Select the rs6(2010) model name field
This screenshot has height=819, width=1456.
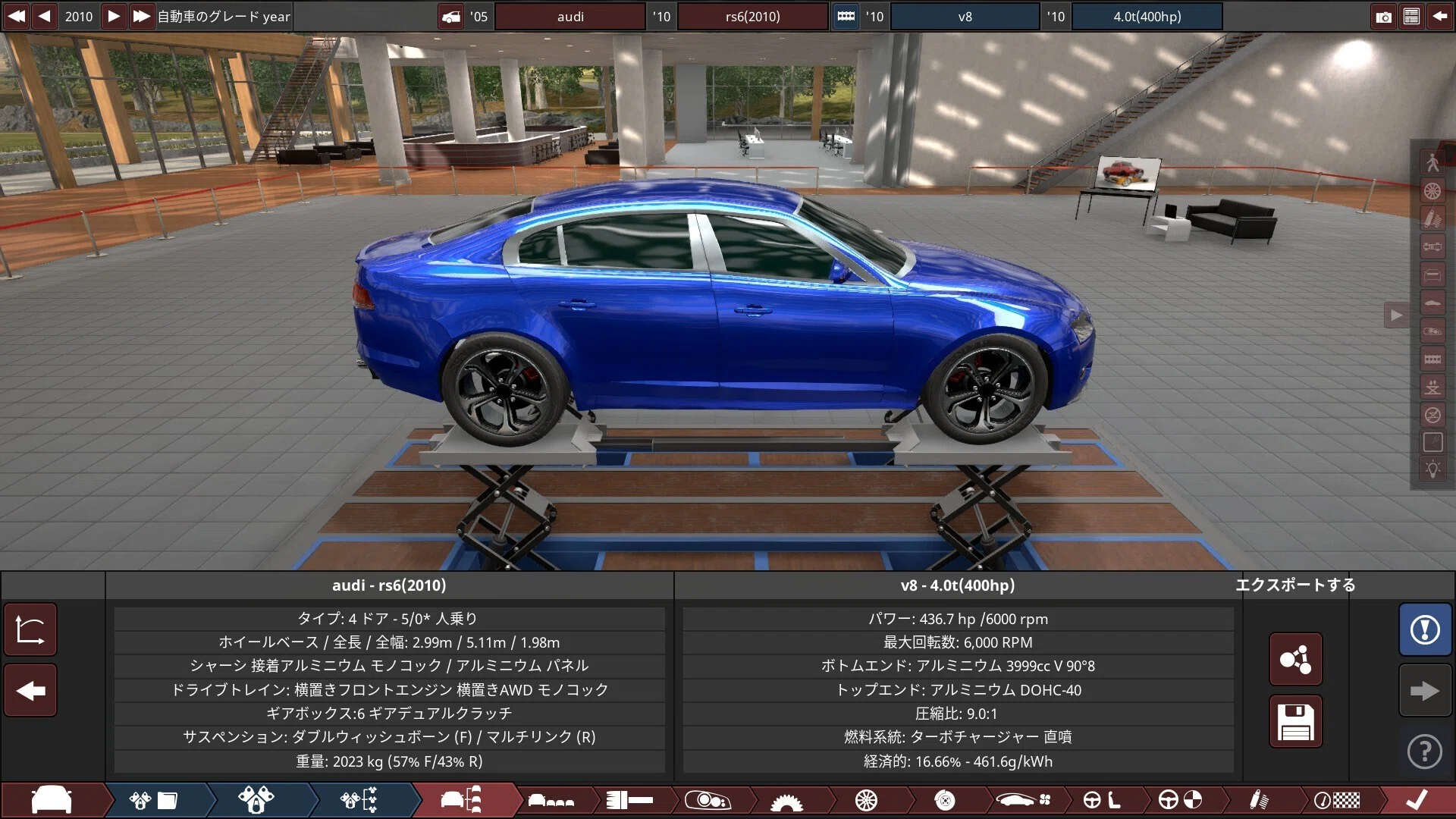tap(752, 17)
